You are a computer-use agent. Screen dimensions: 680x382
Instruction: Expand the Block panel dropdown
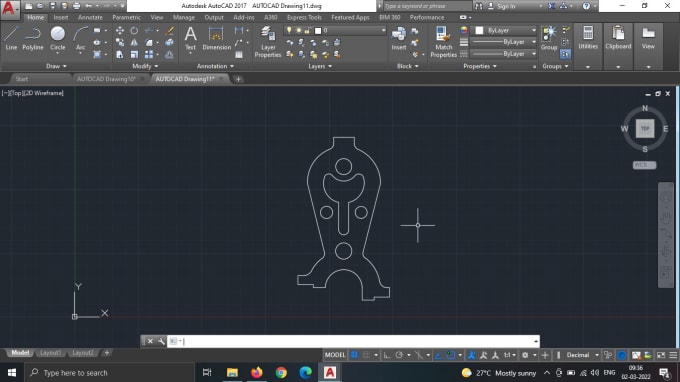click(408, 66)
